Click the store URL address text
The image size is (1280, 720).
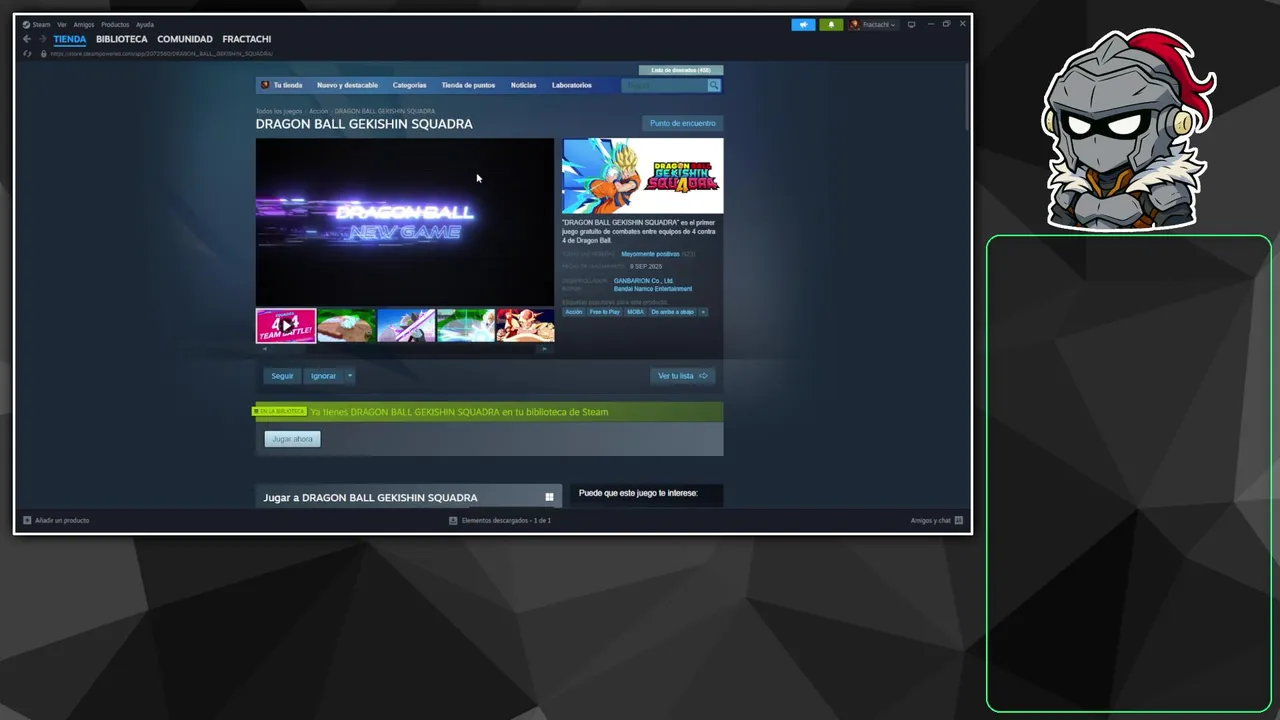[161, 53]
